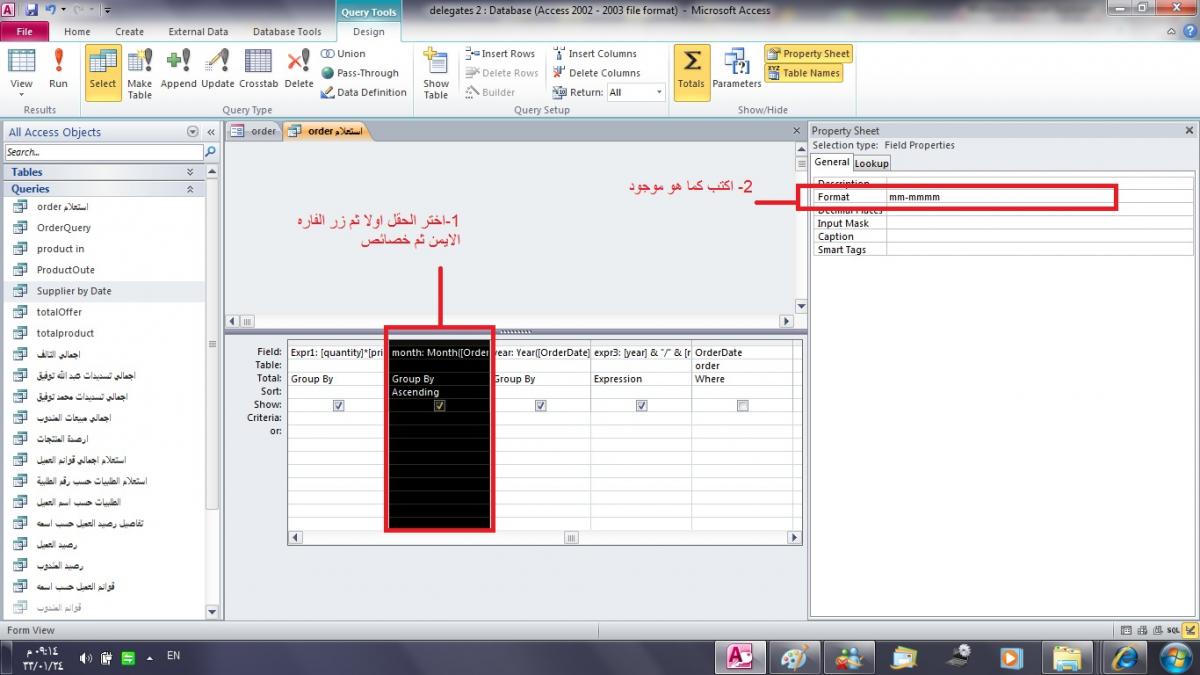Switch to the External Data ribbon tab

(198, 31)
